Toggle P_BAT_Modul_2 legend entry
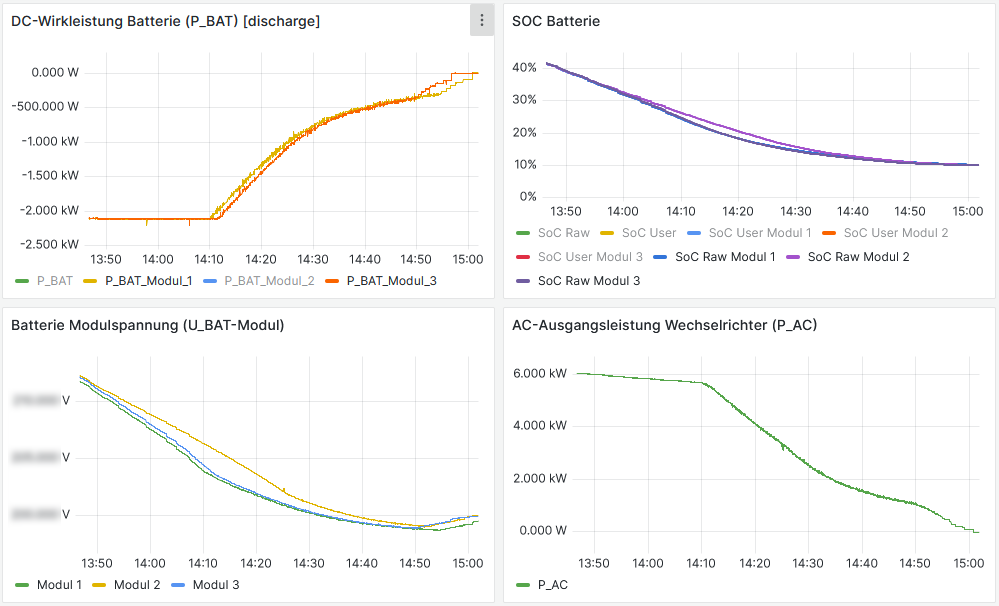 [269, 281]
